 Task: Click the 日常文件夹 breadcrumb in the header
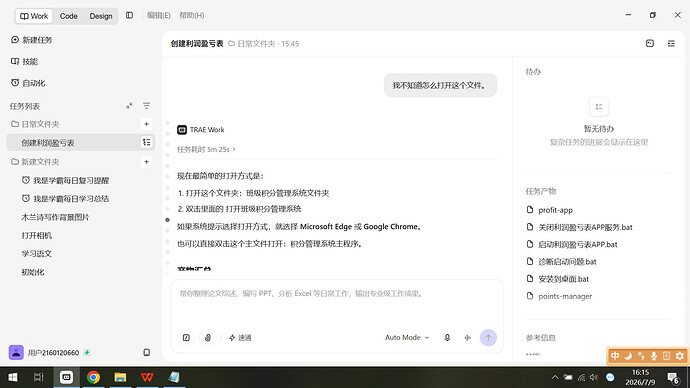coord(252,44)
